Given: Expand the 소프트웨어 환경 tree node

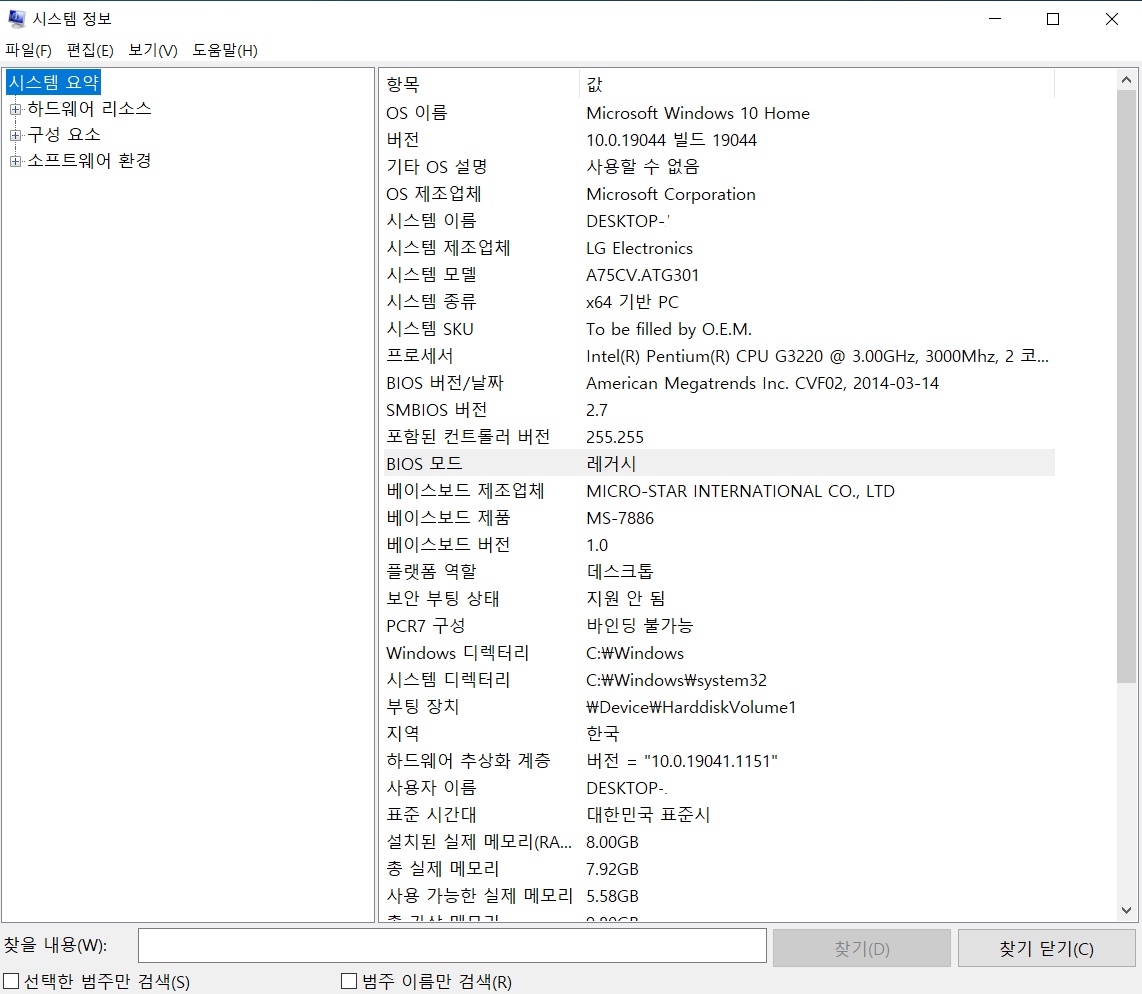Looking at the screenshot, I should pos(15,162).
